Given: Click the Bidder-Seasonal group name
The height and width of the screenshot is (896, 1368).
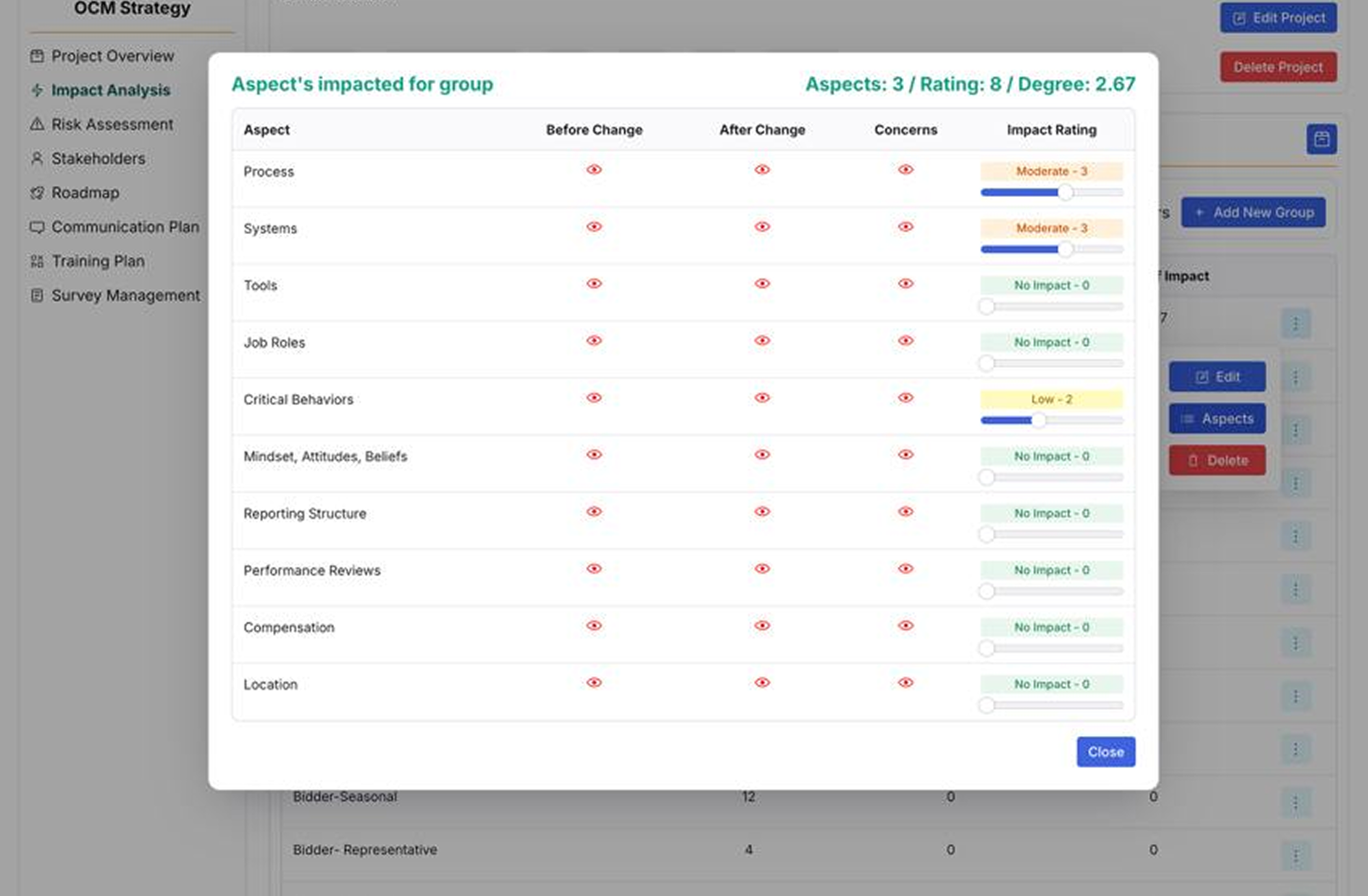Looking at the screenshot, I should (x=345, y=797).
